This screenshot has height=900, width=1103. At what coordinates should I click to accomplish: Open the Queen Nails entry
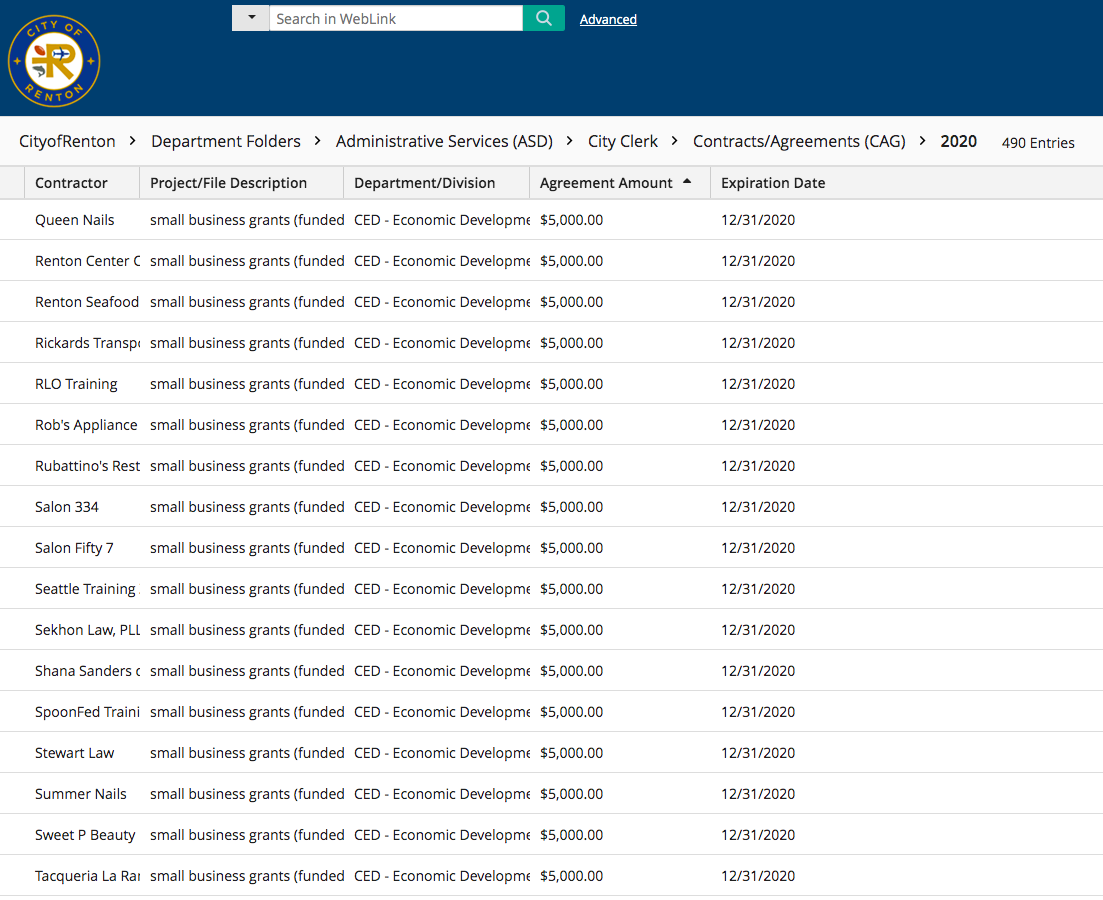click(x=75, y=220)
